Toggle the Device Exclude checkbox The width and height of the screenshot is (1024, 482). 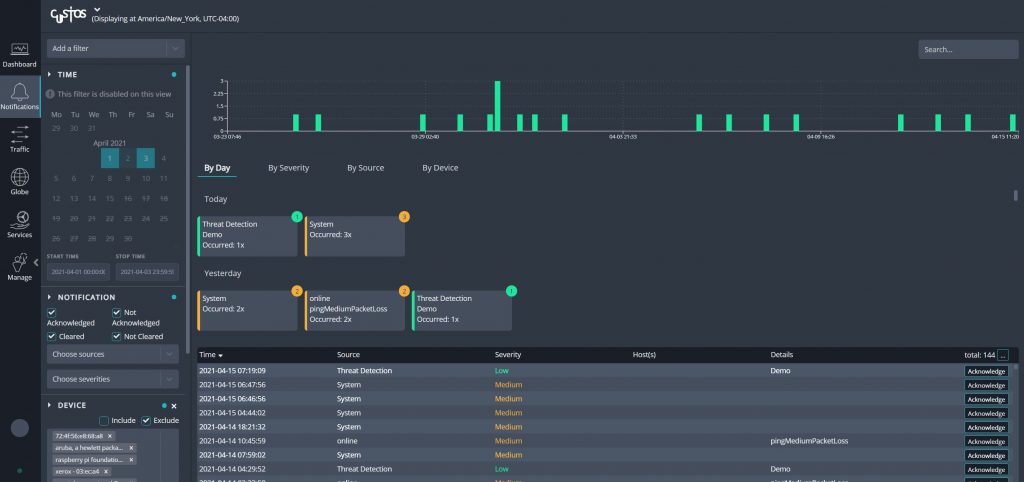tap(146, 420)
